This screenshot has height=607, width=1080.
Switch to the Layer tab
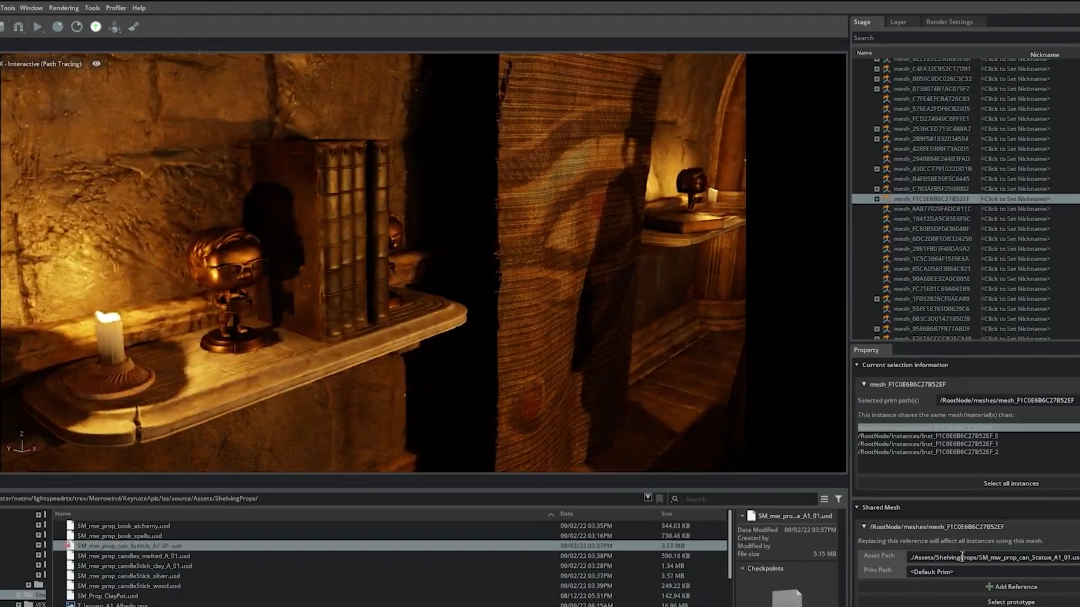click(x=898, y=22)
